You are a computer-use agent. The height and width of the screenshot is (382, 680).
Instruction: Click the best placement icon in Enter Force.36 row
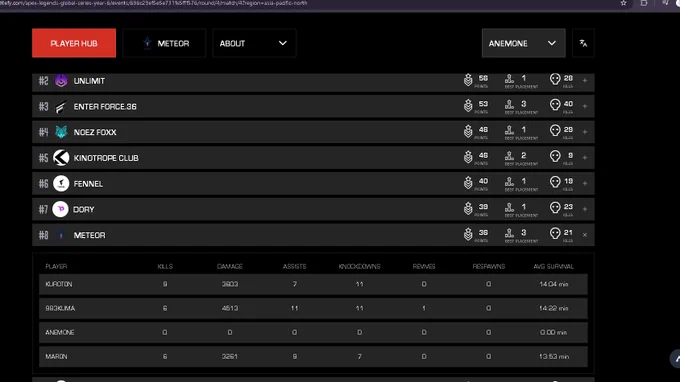[509, 104]
